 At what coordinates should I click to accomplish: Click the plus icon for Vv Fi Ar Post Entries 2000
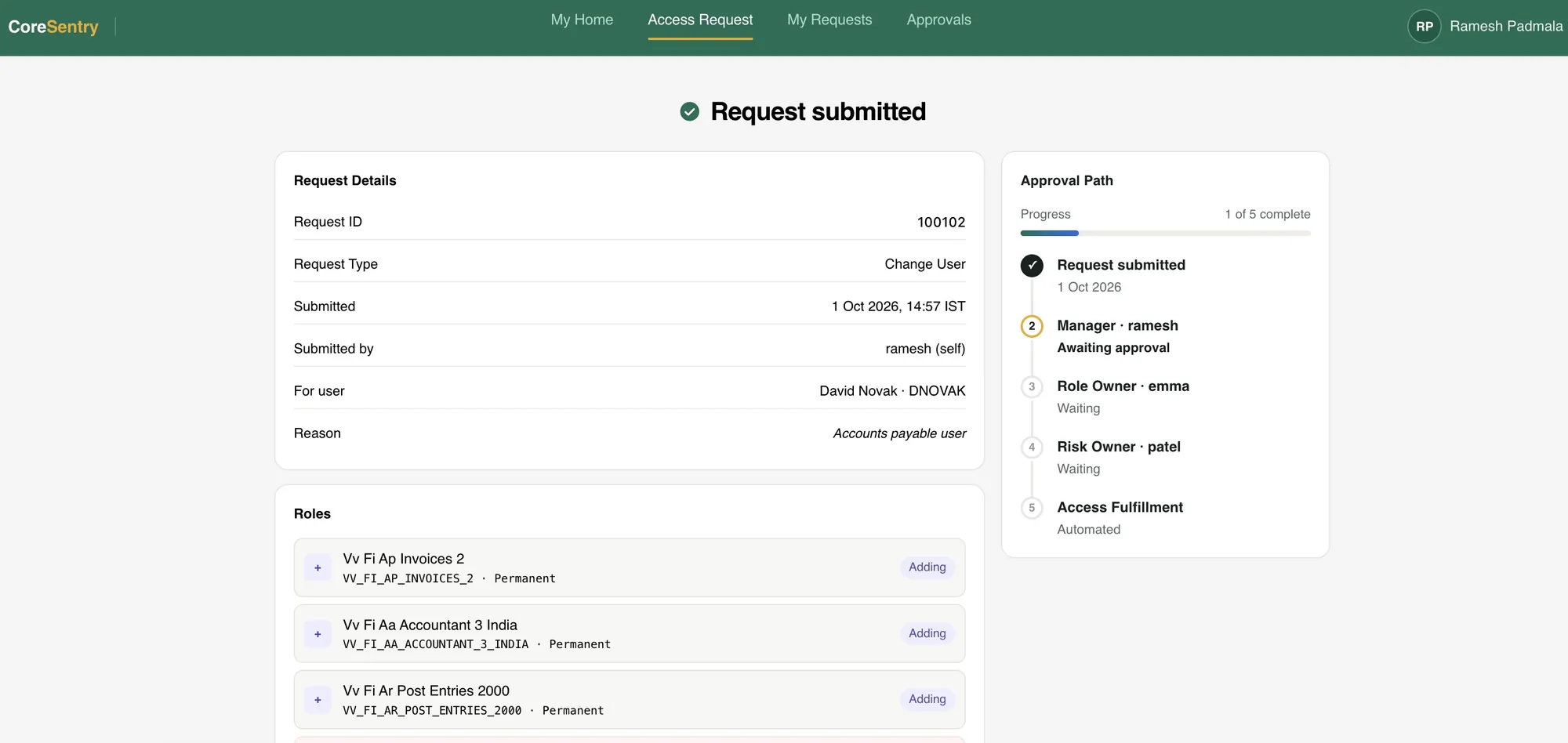pyautogui.click(x=318, y=700)
